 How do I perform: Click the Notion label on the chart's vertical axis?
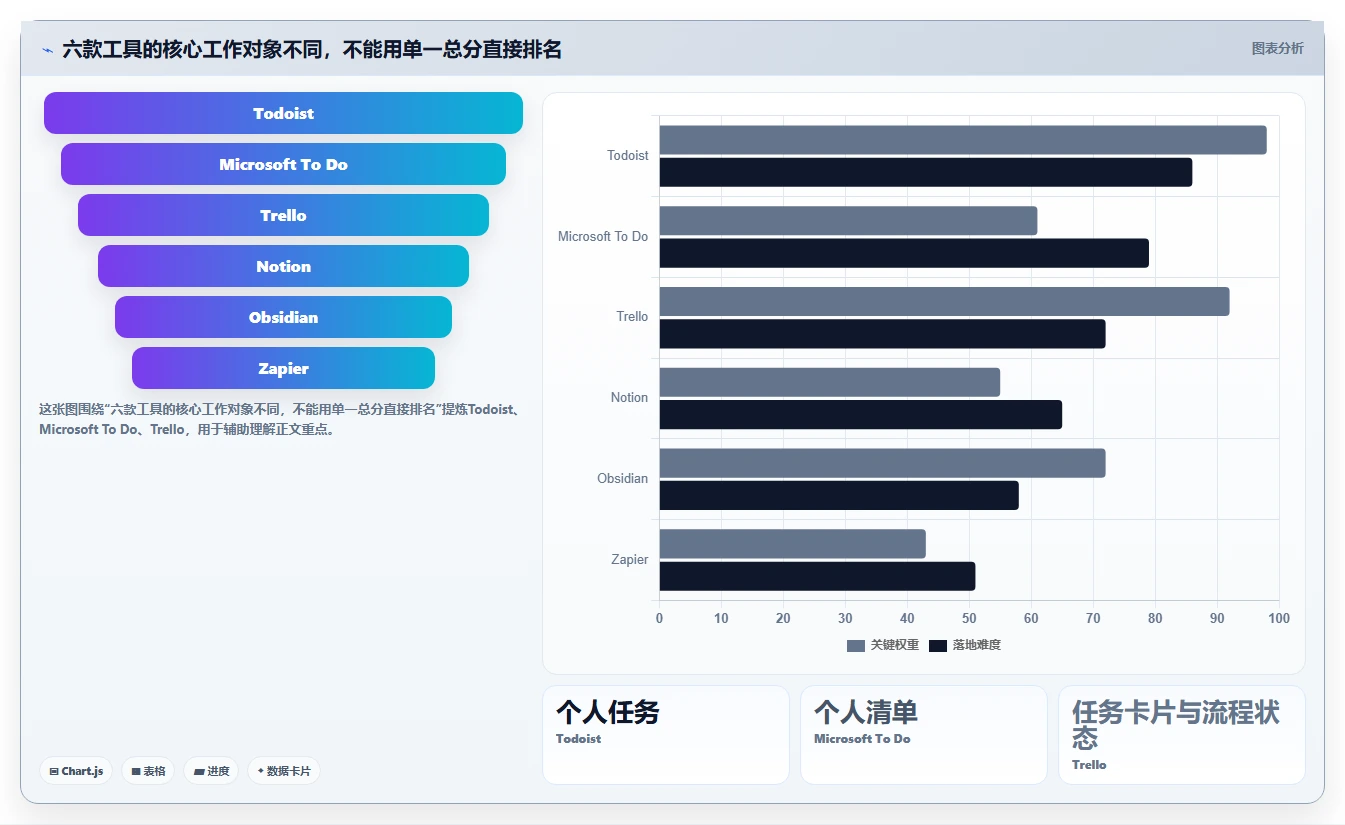pyautogui.click(x=629, y=398)
